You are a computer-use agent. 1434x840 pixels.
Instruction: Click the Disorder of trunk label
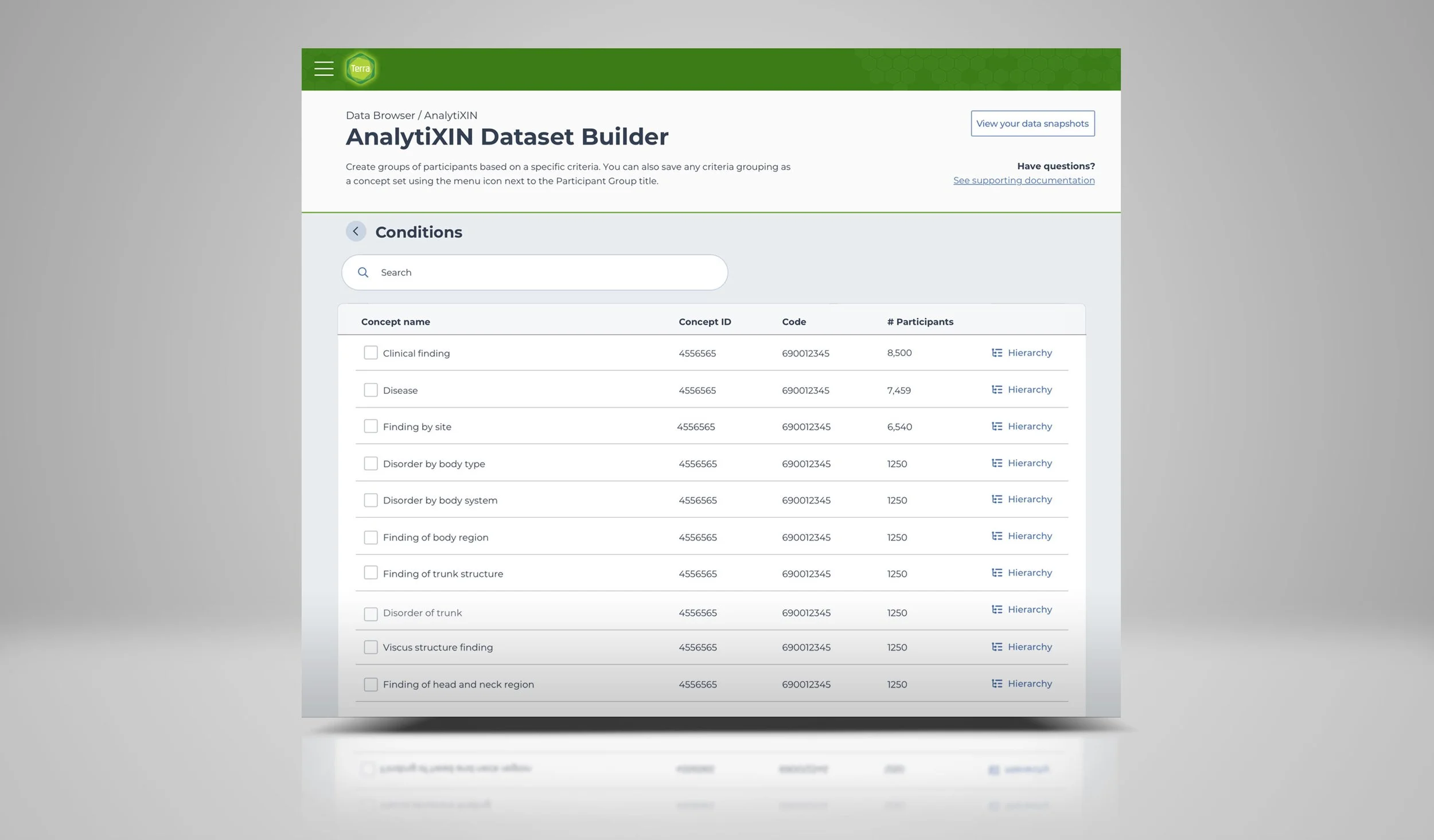pyautogui.click(x=422, y=613)
